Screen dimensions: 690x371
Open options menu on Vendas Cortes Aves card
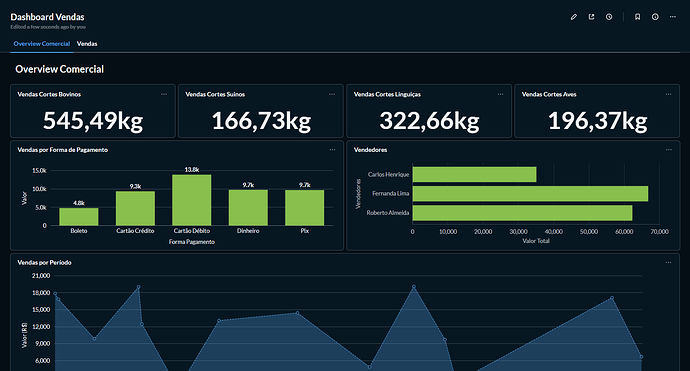(668, 94)
